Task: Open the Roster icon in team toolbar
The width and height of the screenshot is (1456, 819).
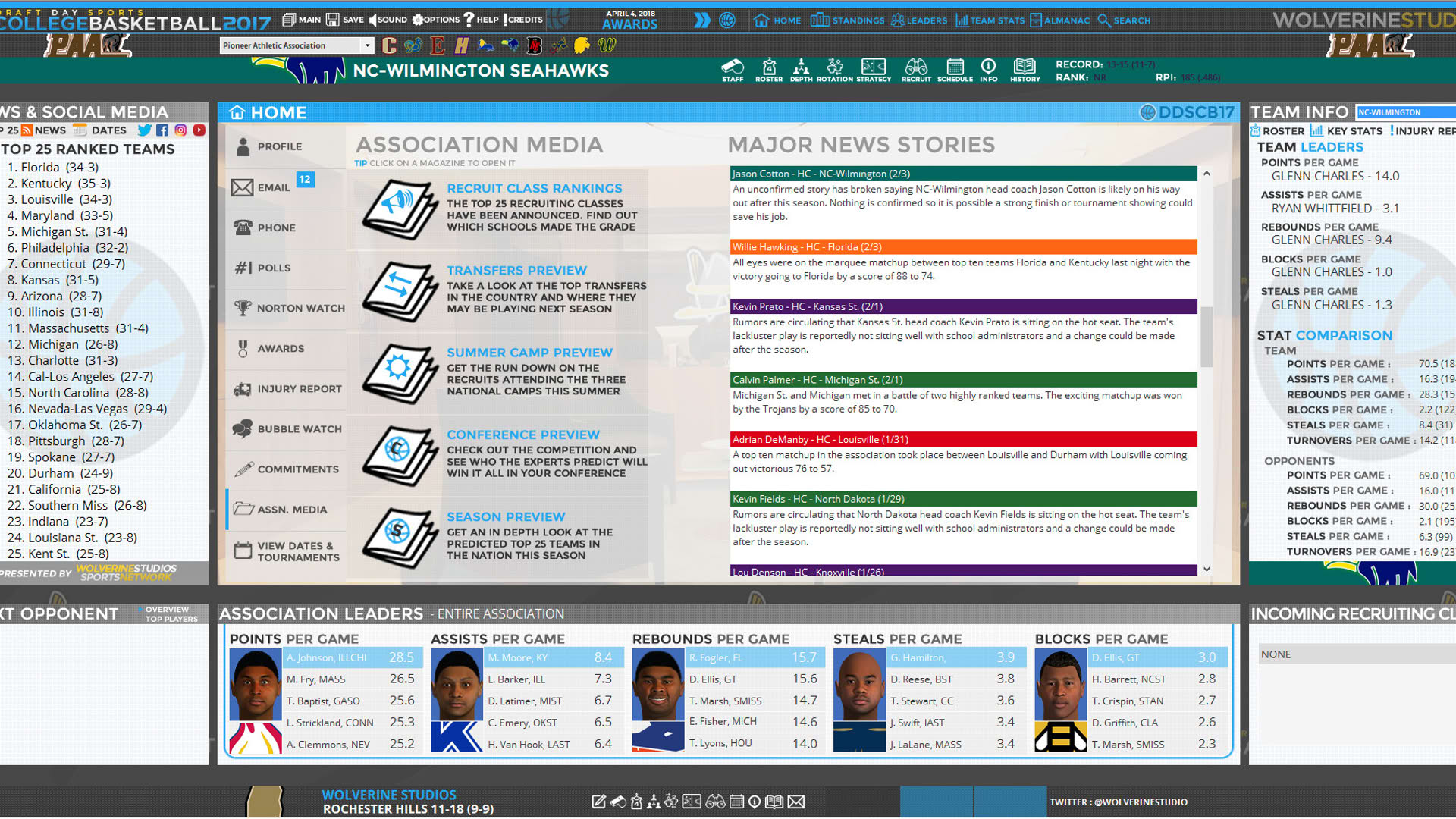Action: click(x=768, y=70)
